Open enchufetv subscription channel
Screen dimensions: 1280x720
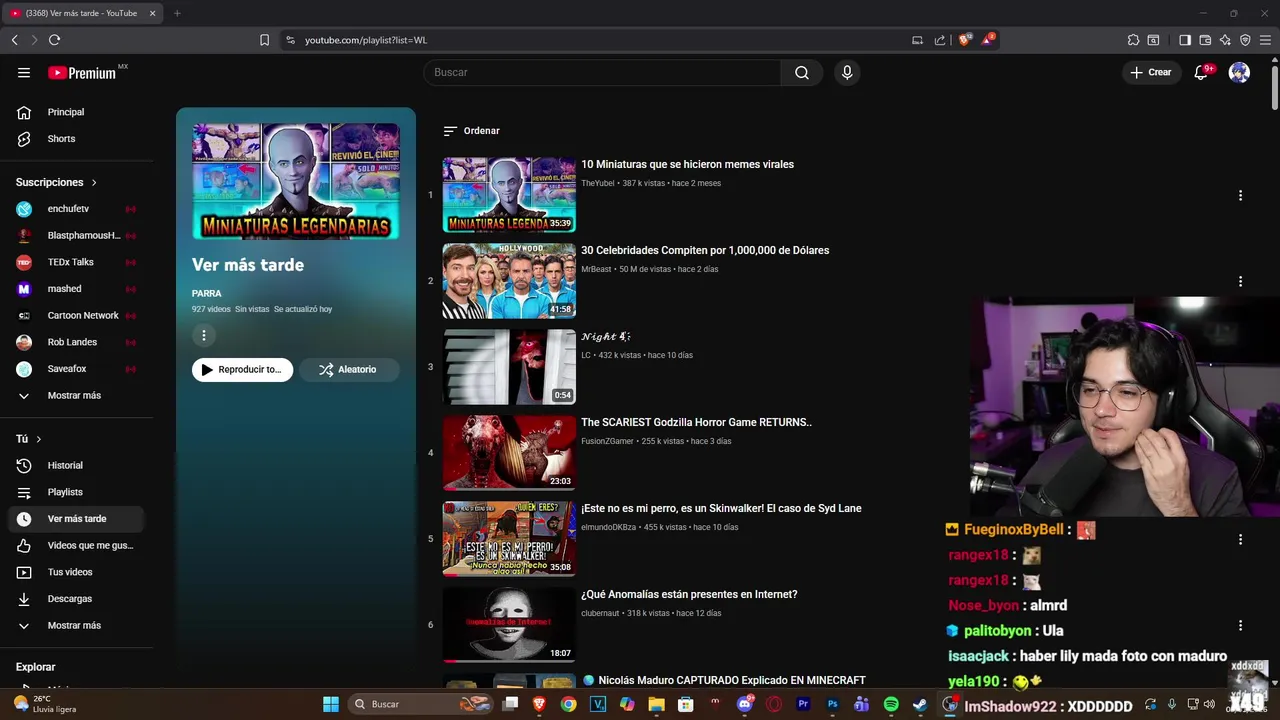pyautogui.click(x=75, y=209)
